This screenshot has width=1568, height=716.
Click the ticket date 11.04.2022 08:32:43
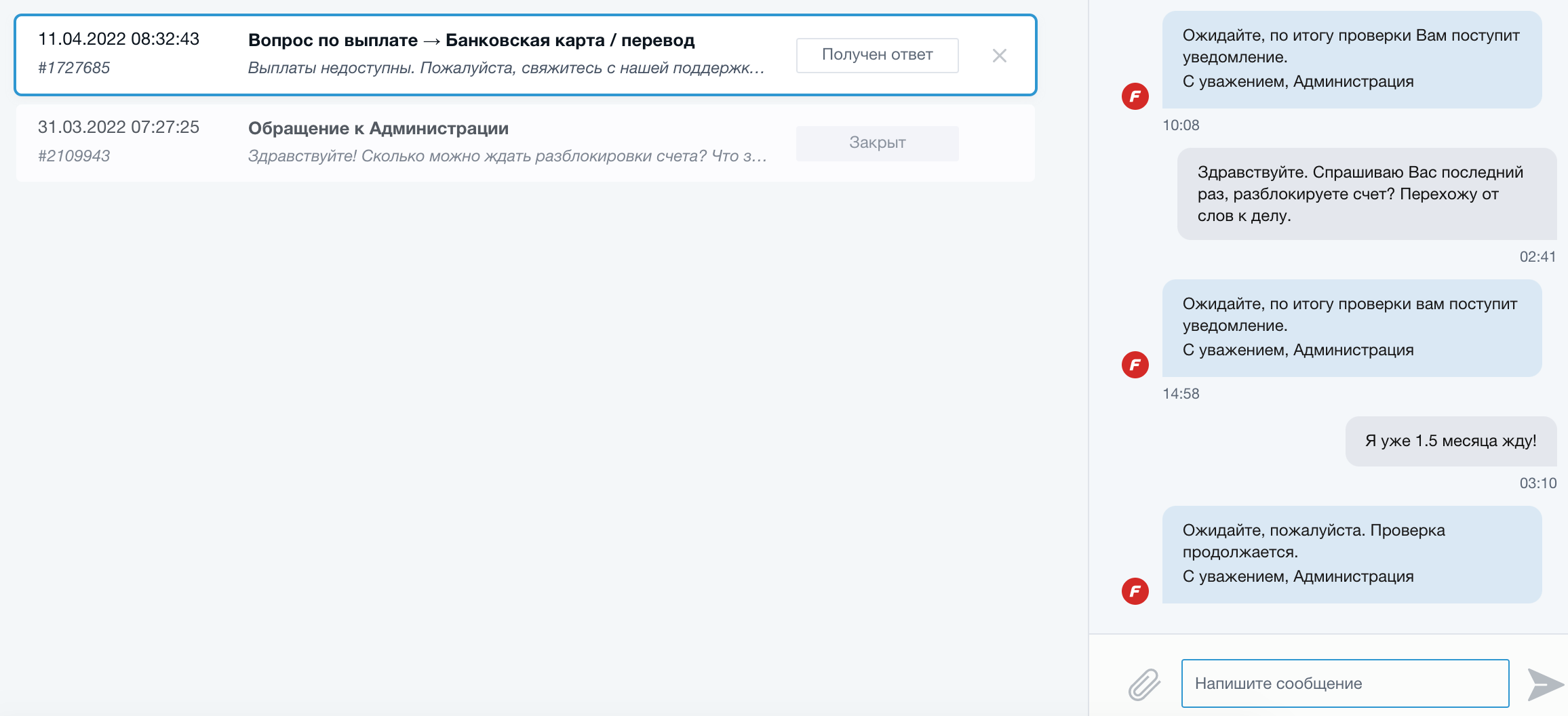click(119, 39)
